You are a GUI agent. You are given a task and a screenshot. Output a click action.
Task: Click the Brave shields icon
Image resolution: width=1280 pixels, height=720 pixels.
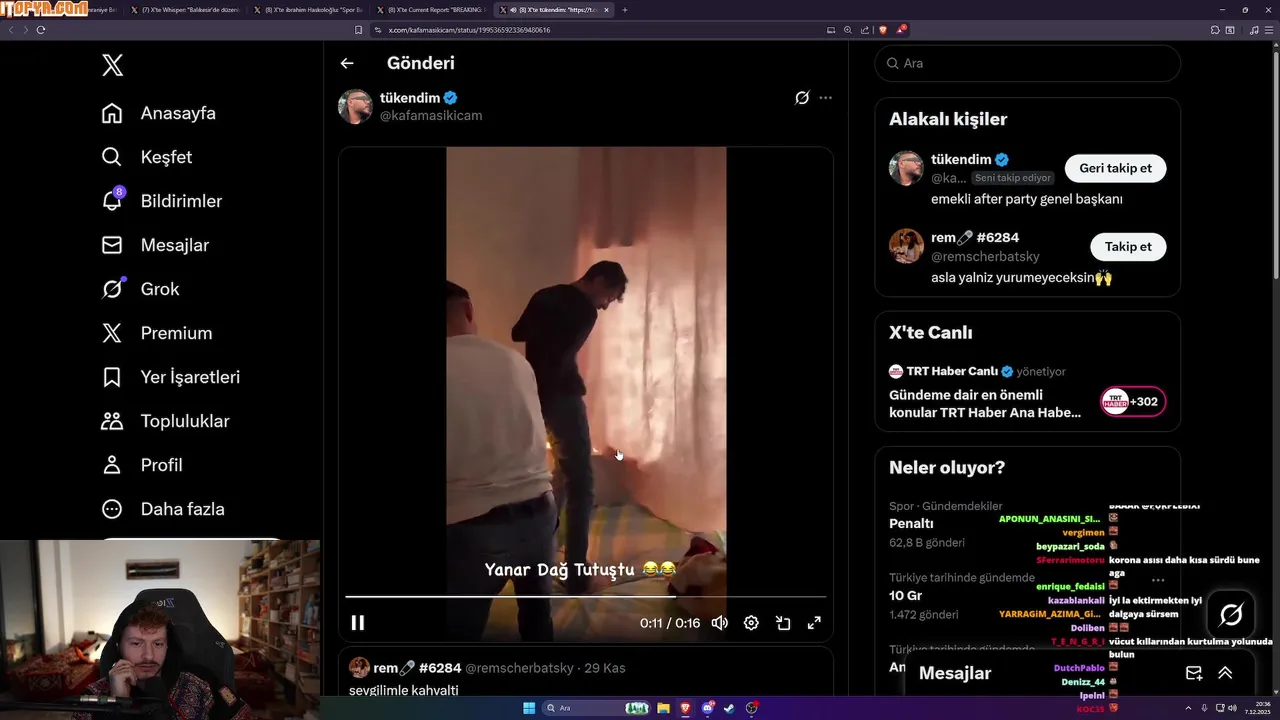coord(883,30)
